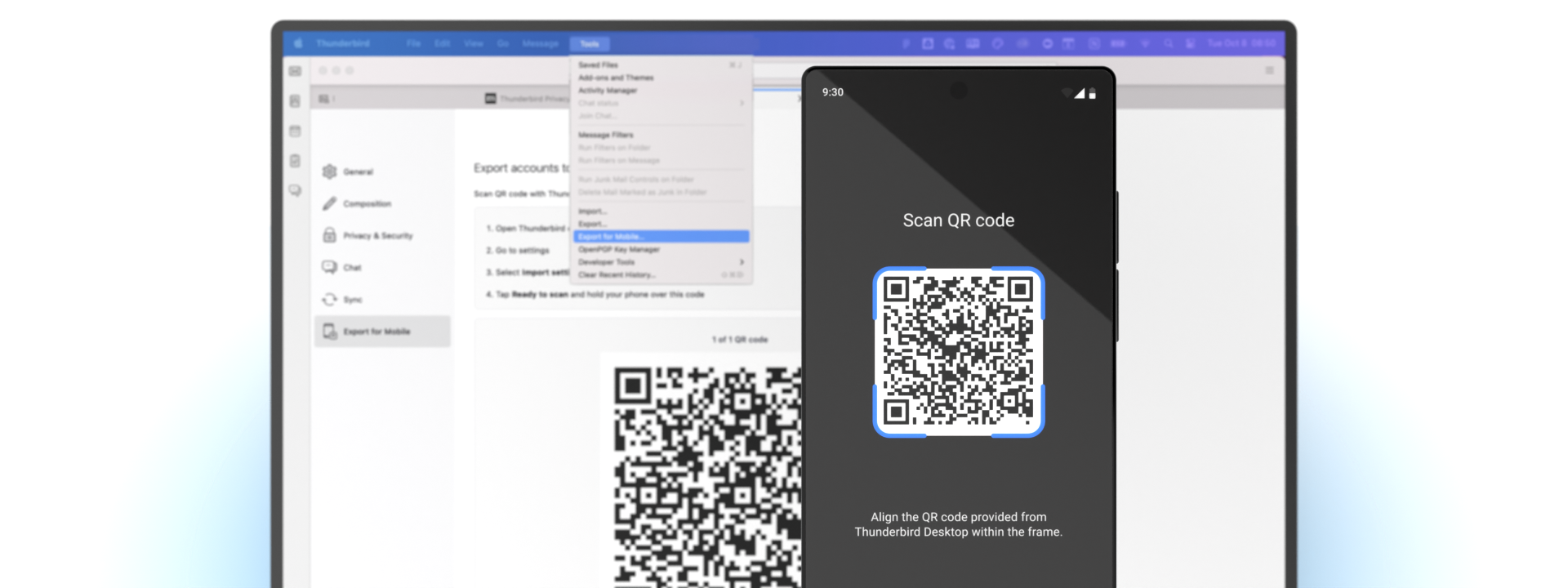Open the File menu
Screen dimensions: 1568x588
point(413,43)
